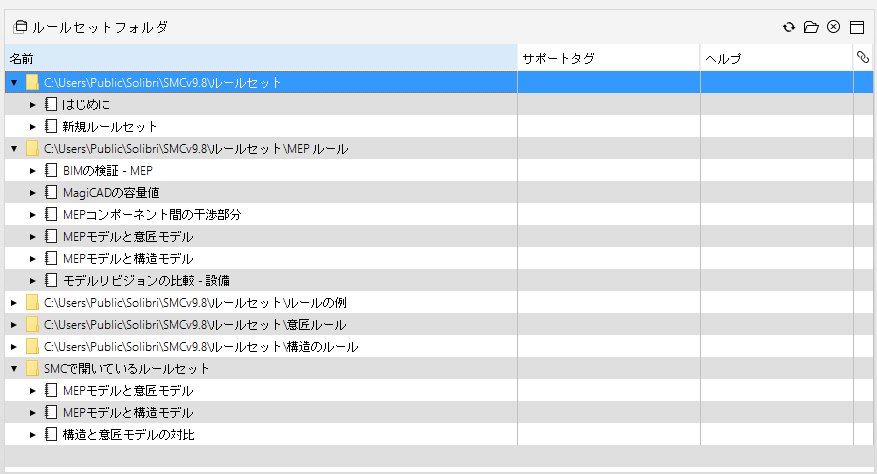
Task: Expand the 構造と意匠モデルの対比 ruleset
Action: pyautogui.click(x=32, y=435)
